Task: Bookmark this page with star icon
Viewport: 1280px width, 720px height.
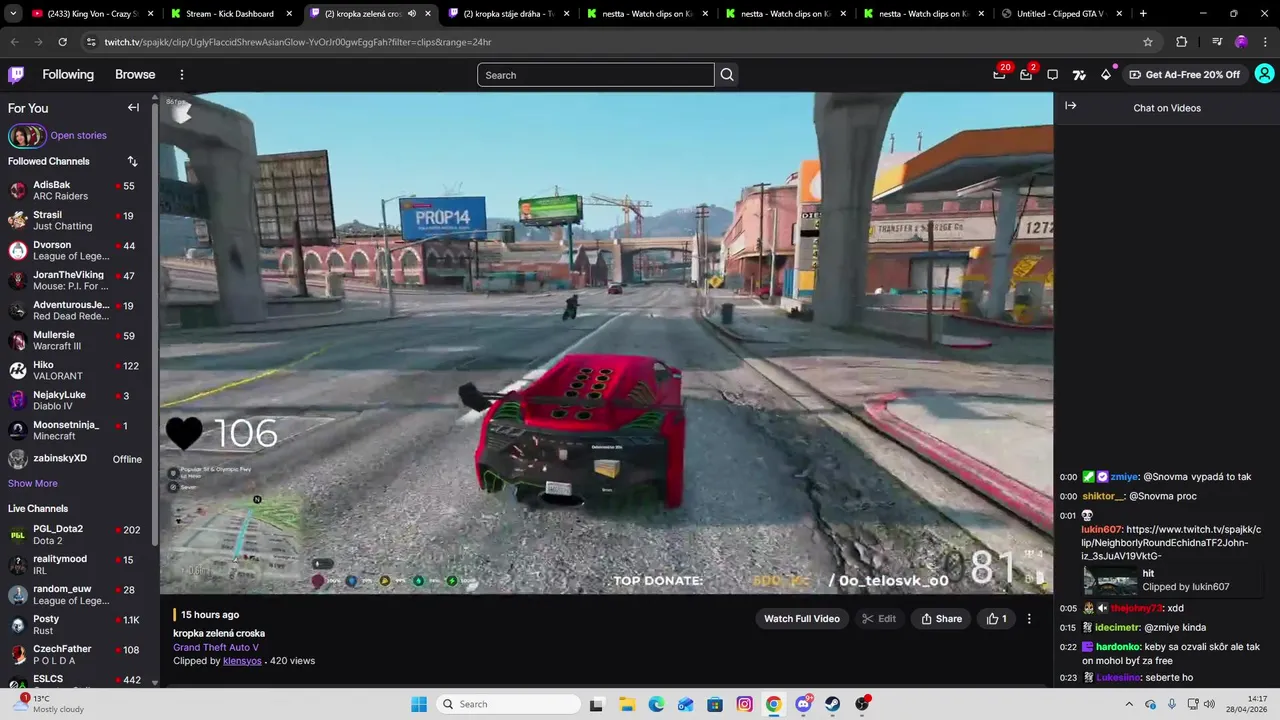Action: [x=1148, y=42]
